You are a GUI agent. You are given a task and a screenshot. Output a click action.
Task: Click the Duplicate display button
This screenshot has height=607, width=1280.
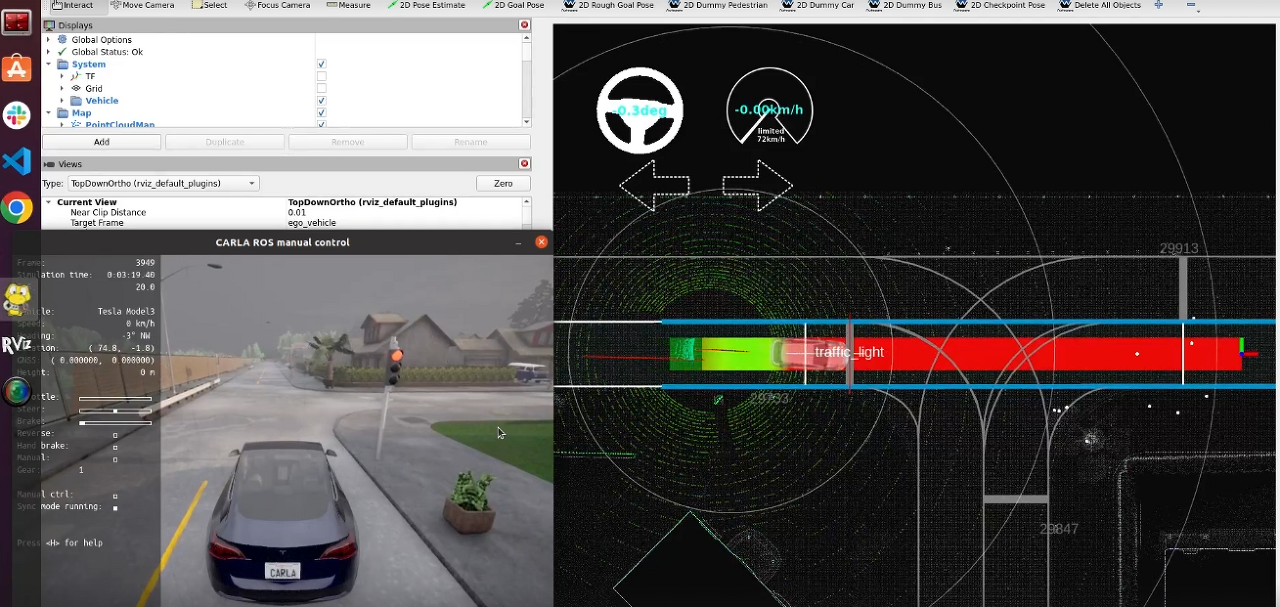pyautogui.click(x=224, y=142)
